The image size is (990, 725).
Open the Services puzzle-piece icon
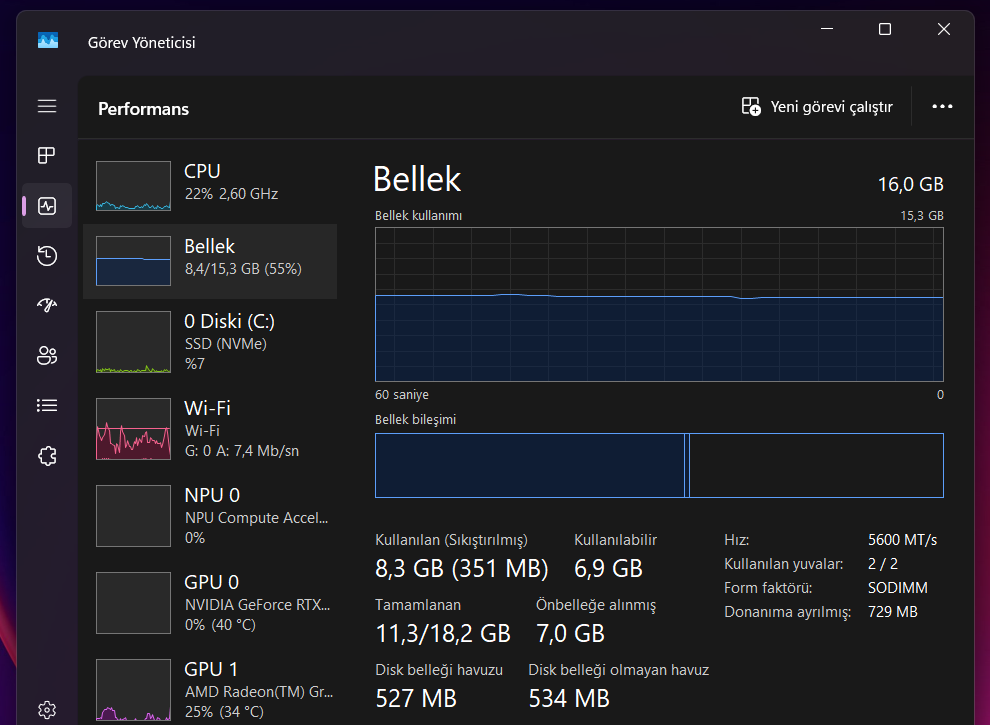47,455
